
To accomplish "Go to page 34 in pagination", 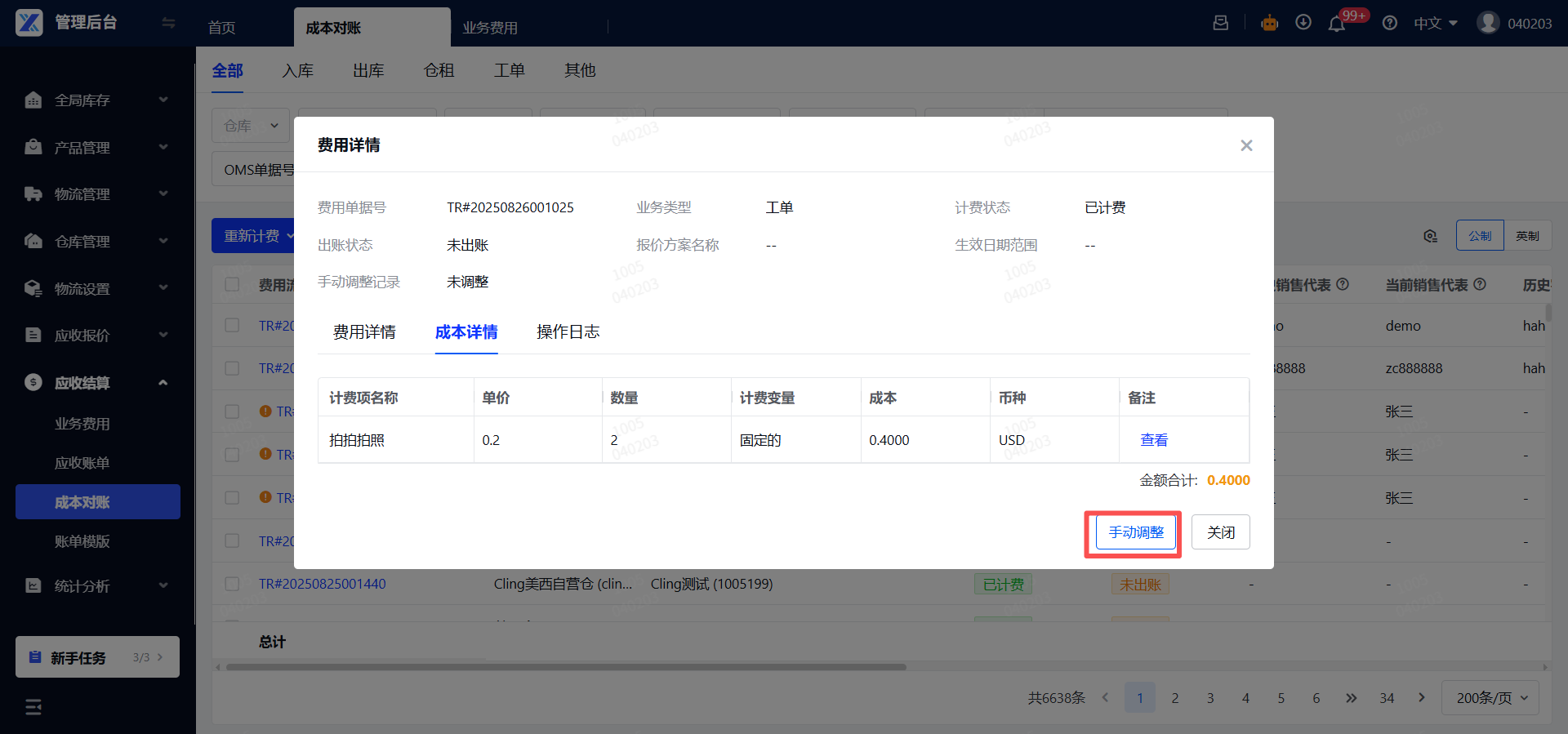I will (x=1387, y=698).
